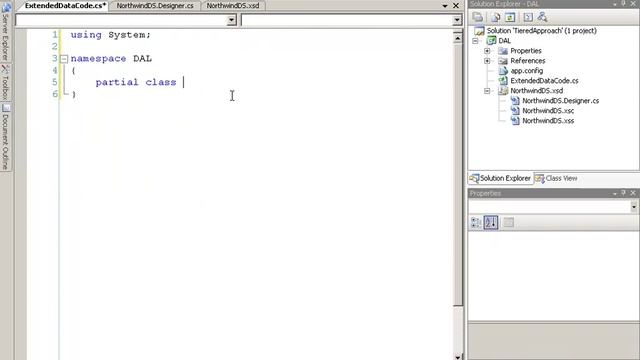Select the References folder in Solution Explorer

pyautogui.click(x=528, y=61)
